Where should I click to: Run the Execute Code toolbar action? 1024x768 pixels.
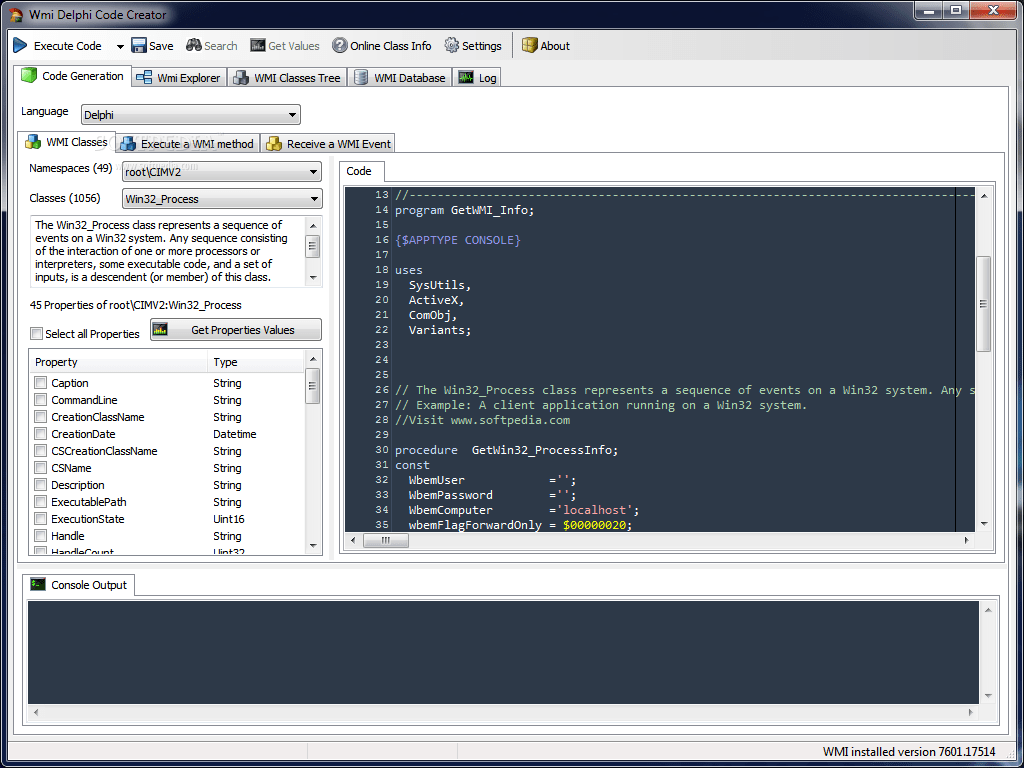[x=60, y=45]
